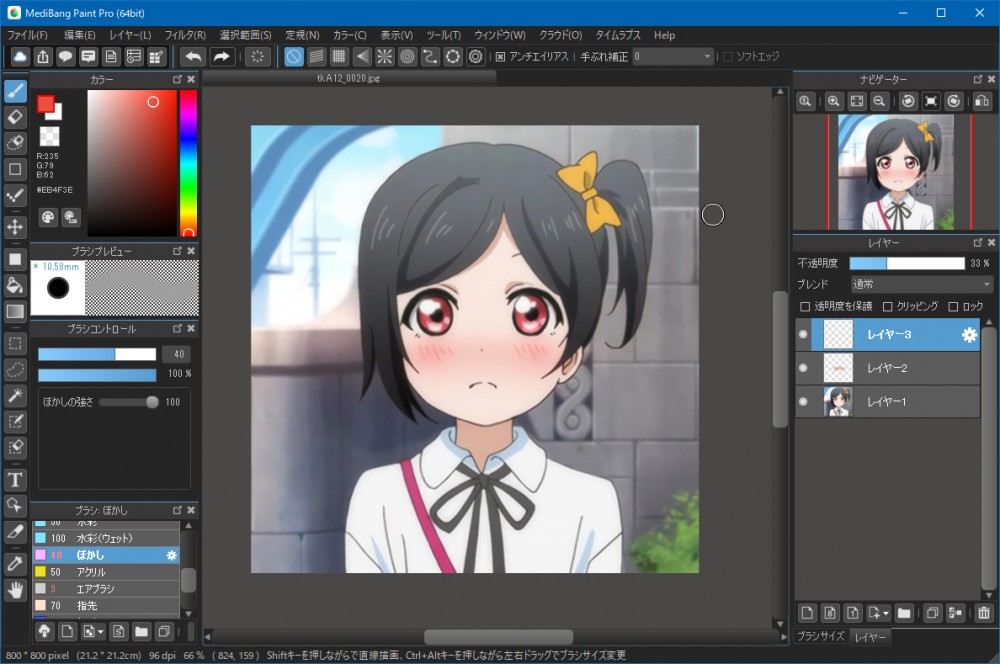
Task: Click the export/share icon in the toolbar
Action: 43,57
